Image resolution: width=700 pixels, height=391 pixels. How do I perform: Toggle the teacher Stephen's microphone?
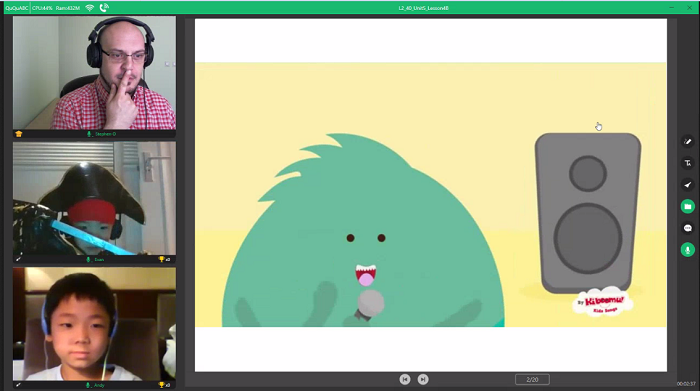(89, 134)
